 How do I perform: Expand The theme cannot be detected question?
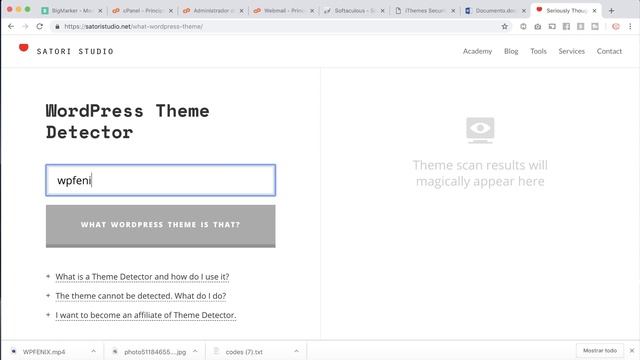(x=140, y=296)
